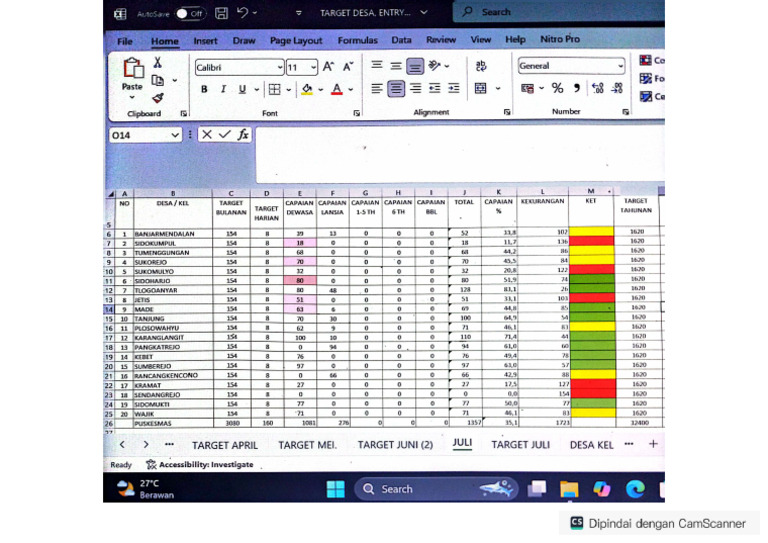Click the Cancel X formula button
Screen dimensions: 768x543
[x=207, y=135]
